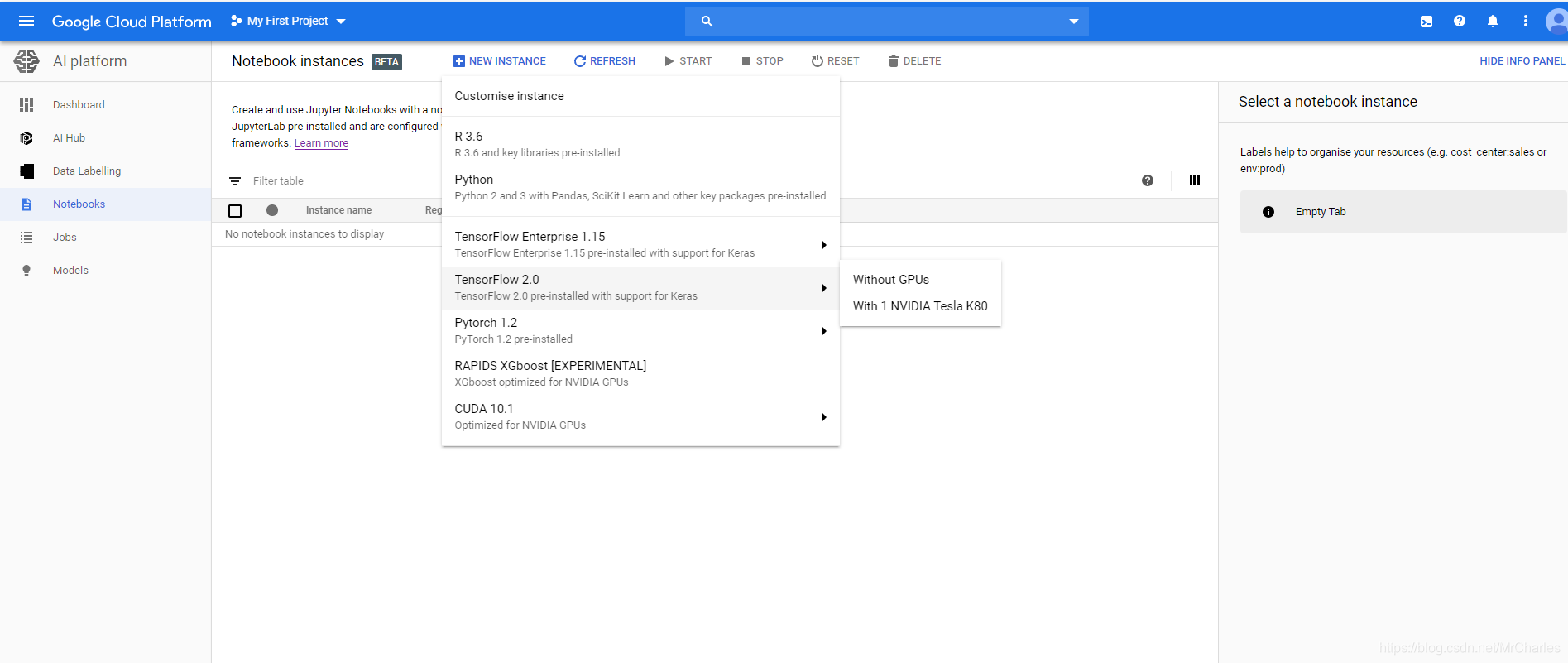The image size is (1568, 663).
Task: Select Customise instance option
Action: [640, 96]
